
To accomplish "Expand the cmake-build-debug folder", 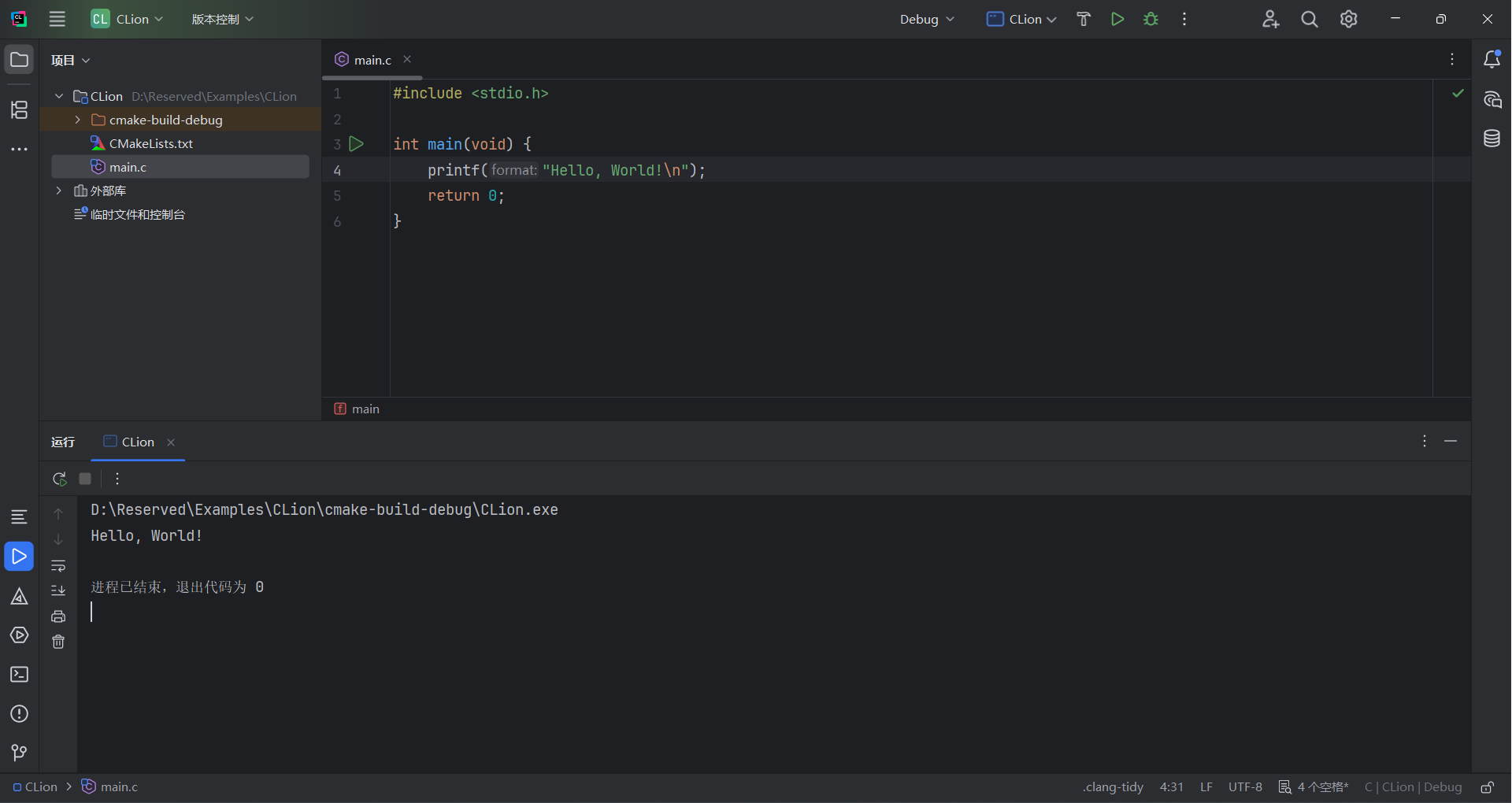I will (x=77, y=120).
